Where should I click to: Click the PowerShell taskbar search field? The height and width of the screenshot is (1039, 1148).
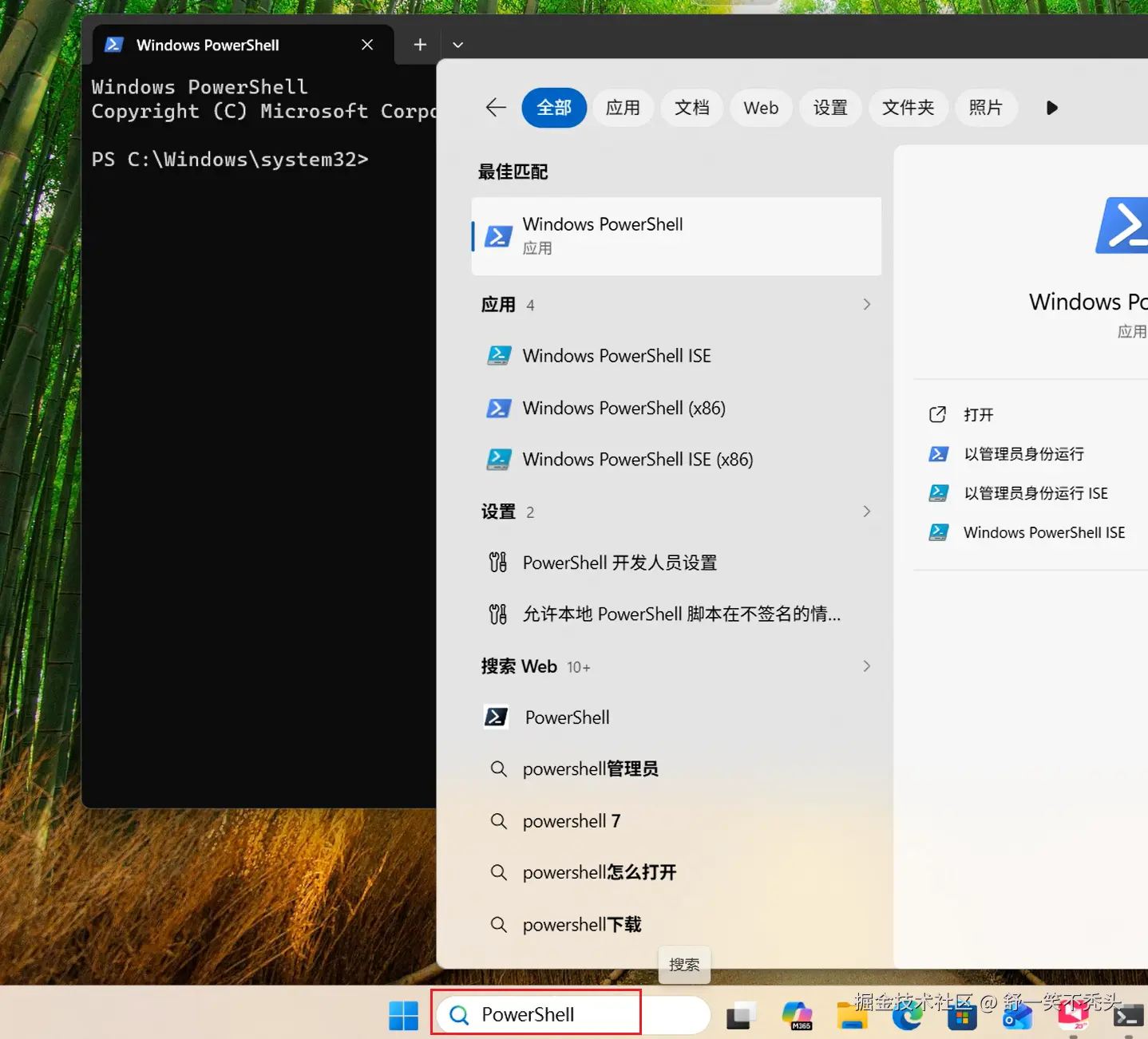(x=573, y=1015)
